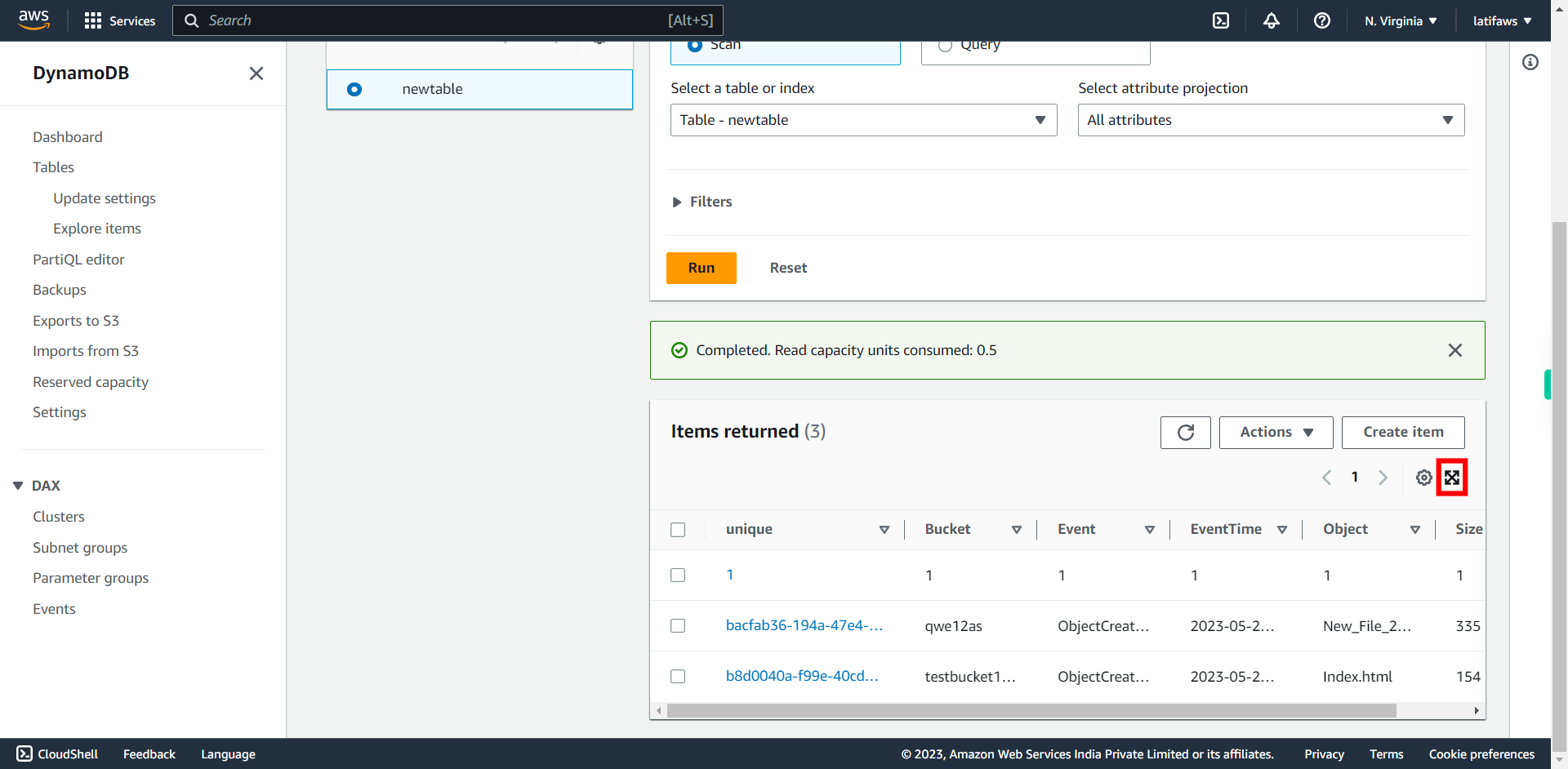Open Cookie preferences in the footer
The image size is (1568, 769).
click(x=1481, y=754)
